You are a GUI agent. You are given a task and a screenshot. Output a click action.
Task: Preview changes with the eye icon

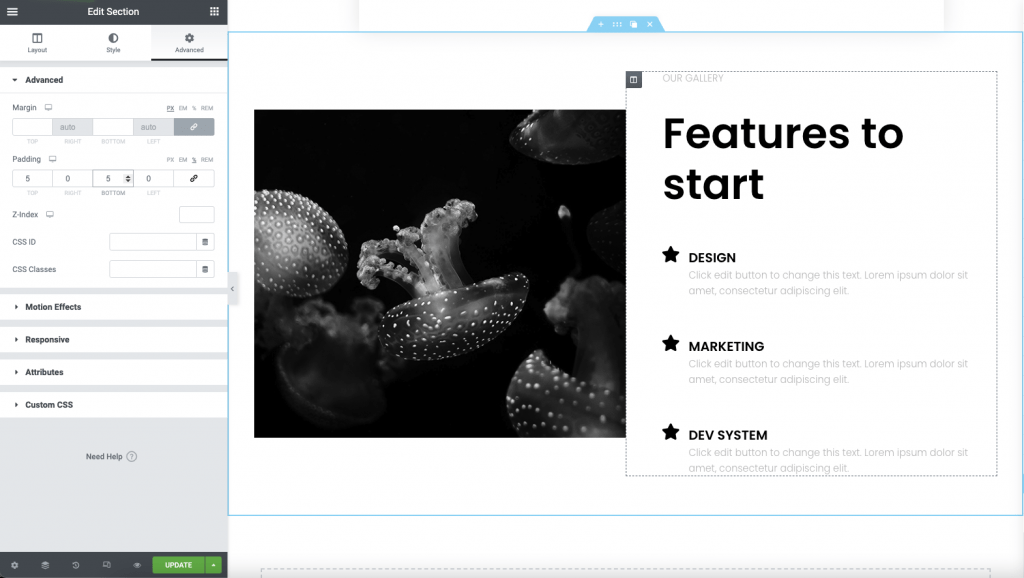point(137,565)
